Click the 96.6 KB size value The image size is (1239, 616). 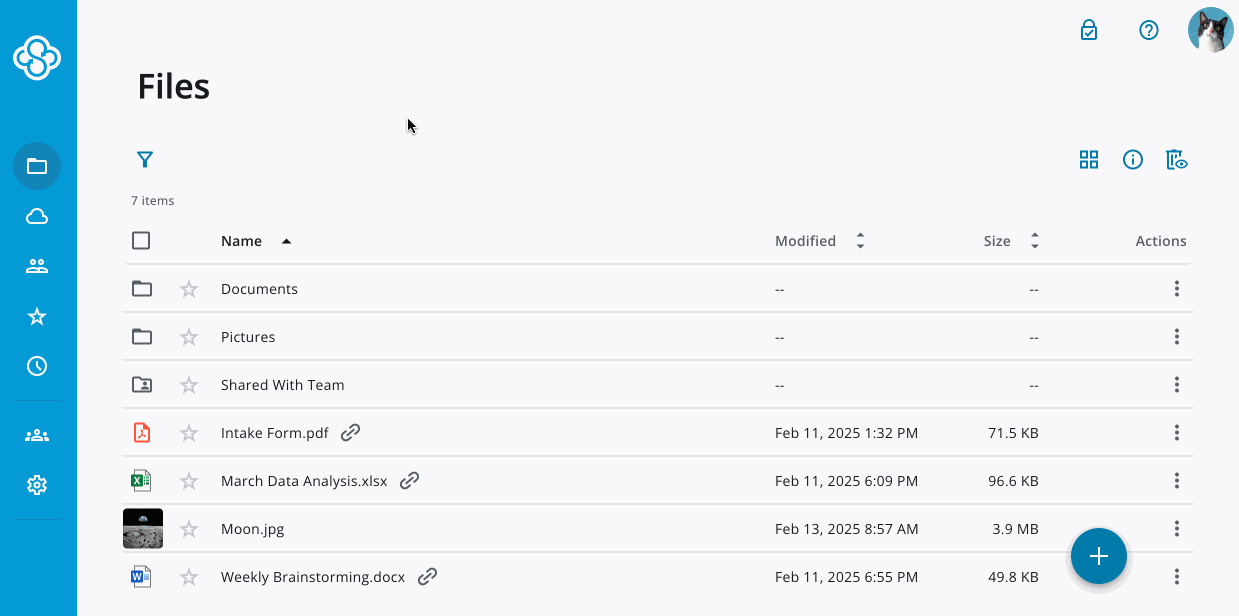point(1013,481)
